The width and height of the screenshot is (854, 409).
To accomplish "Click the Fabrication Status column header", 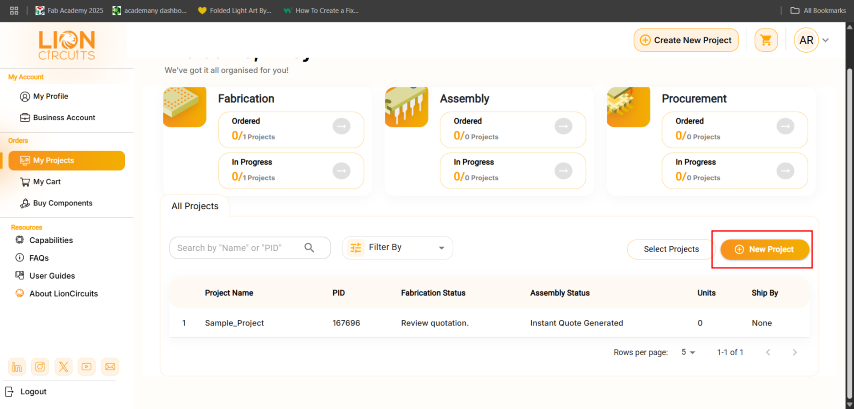I will (x=433, y=293).
